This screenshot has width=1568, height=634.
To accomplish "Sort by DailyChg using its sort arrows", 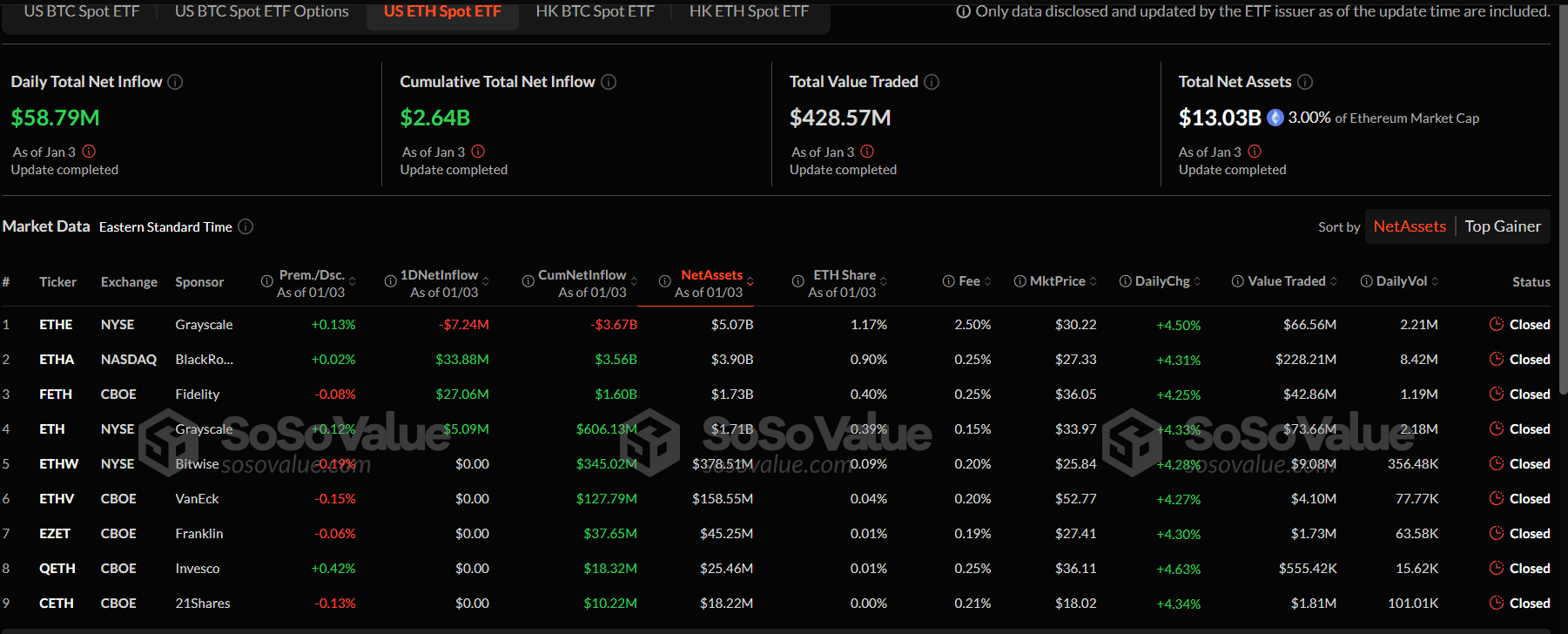I will coord(1198,281).
